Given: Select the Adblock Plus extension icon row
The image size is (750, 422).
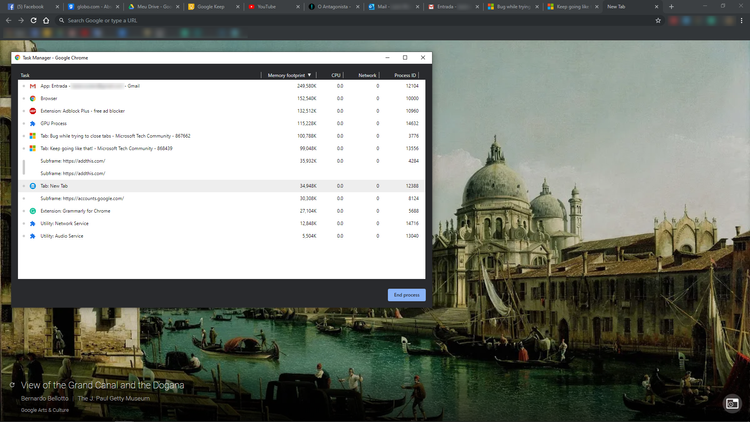Looking at the screenshot, I should point(33,111).
